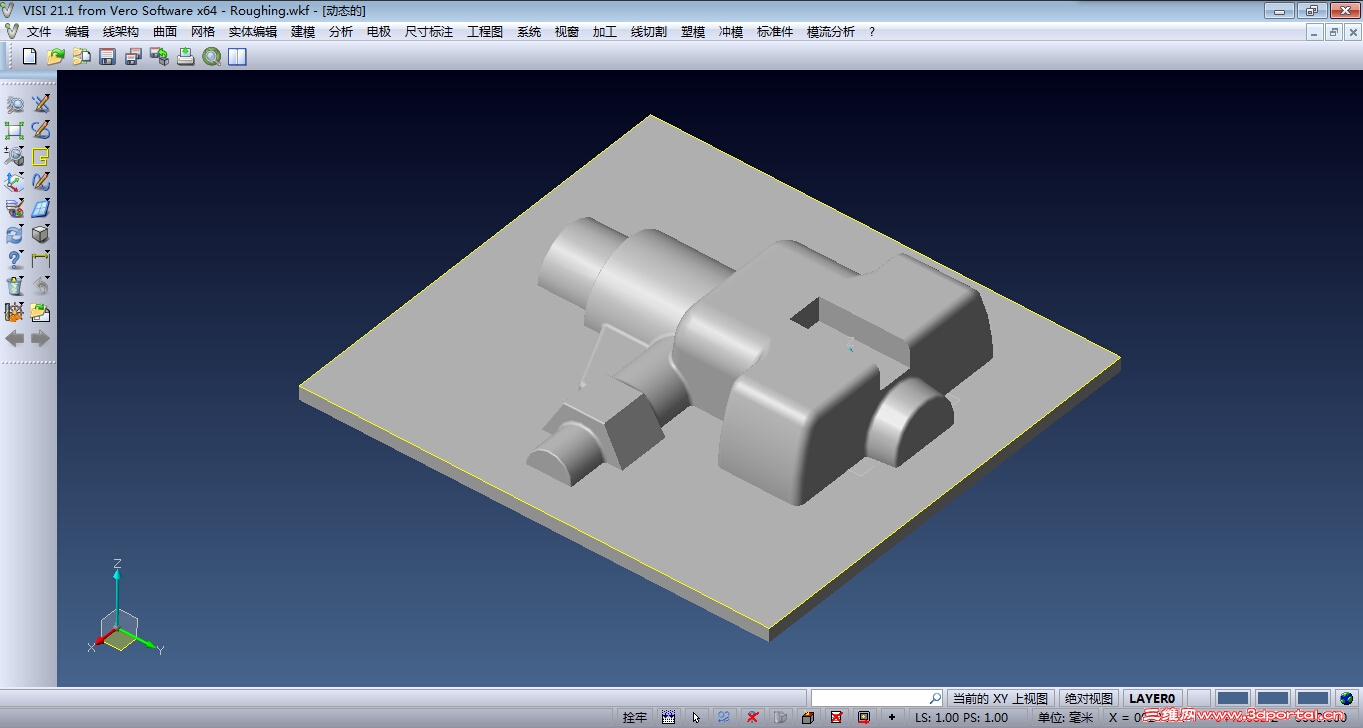Click the merge/insert file icon
Viewport: 1363px width, 728px height.
coord(81,57)
